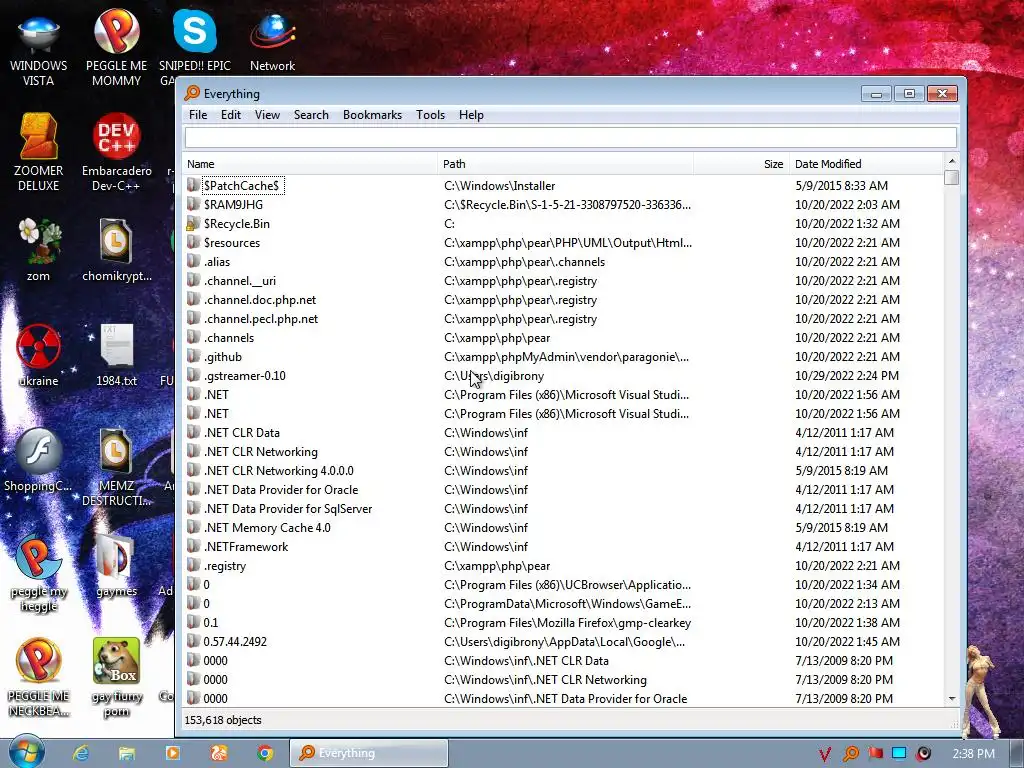Select the .alias result row
The image size is (1024, 768).
pos(564,261)
